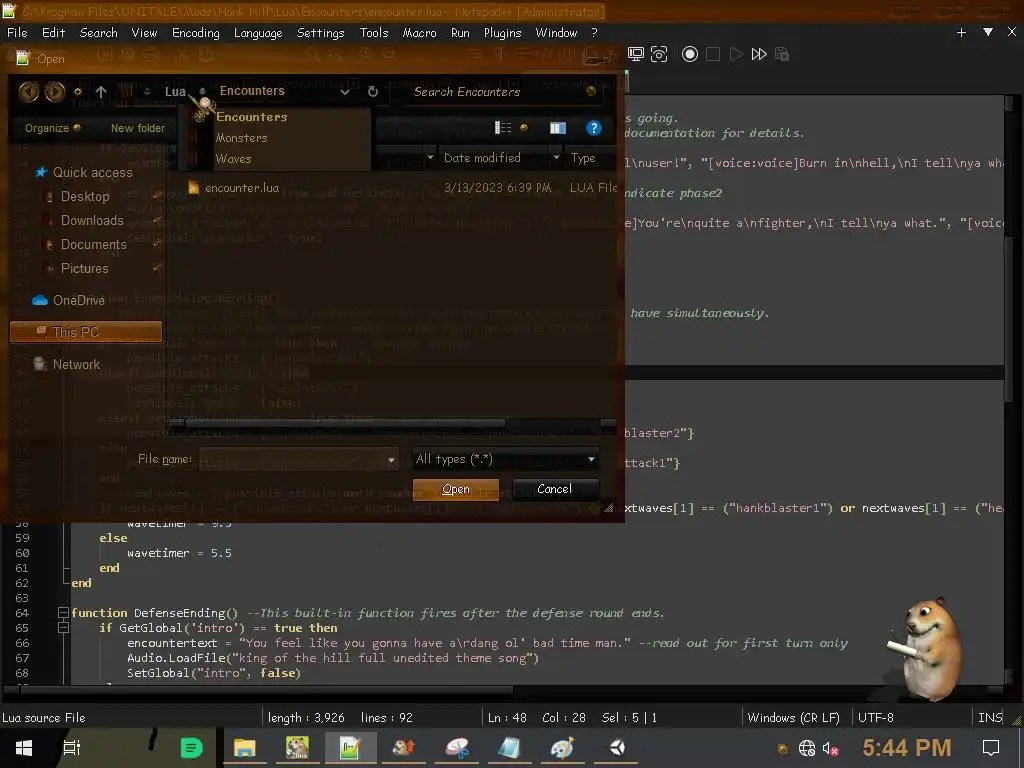Open the network globe tray icon
Screen dimensions: 1024x768
807,748
